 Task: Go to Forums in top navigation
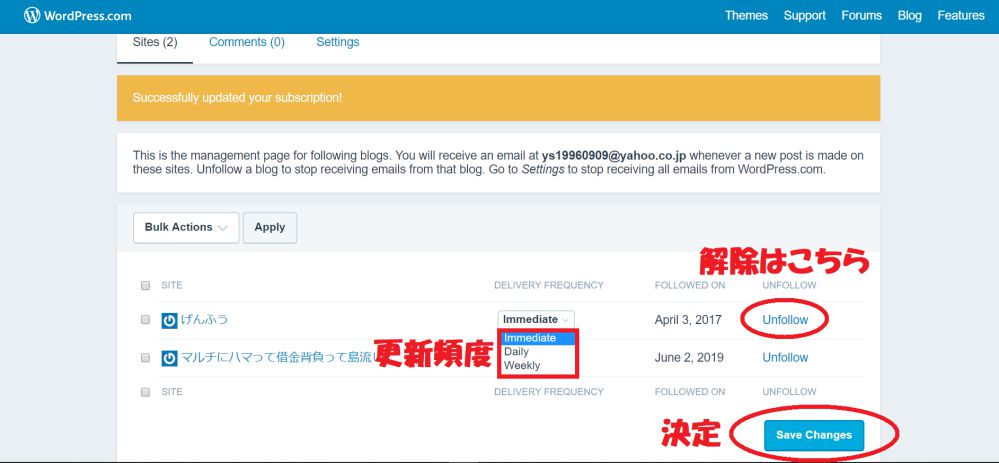click(x=861, y=15)
